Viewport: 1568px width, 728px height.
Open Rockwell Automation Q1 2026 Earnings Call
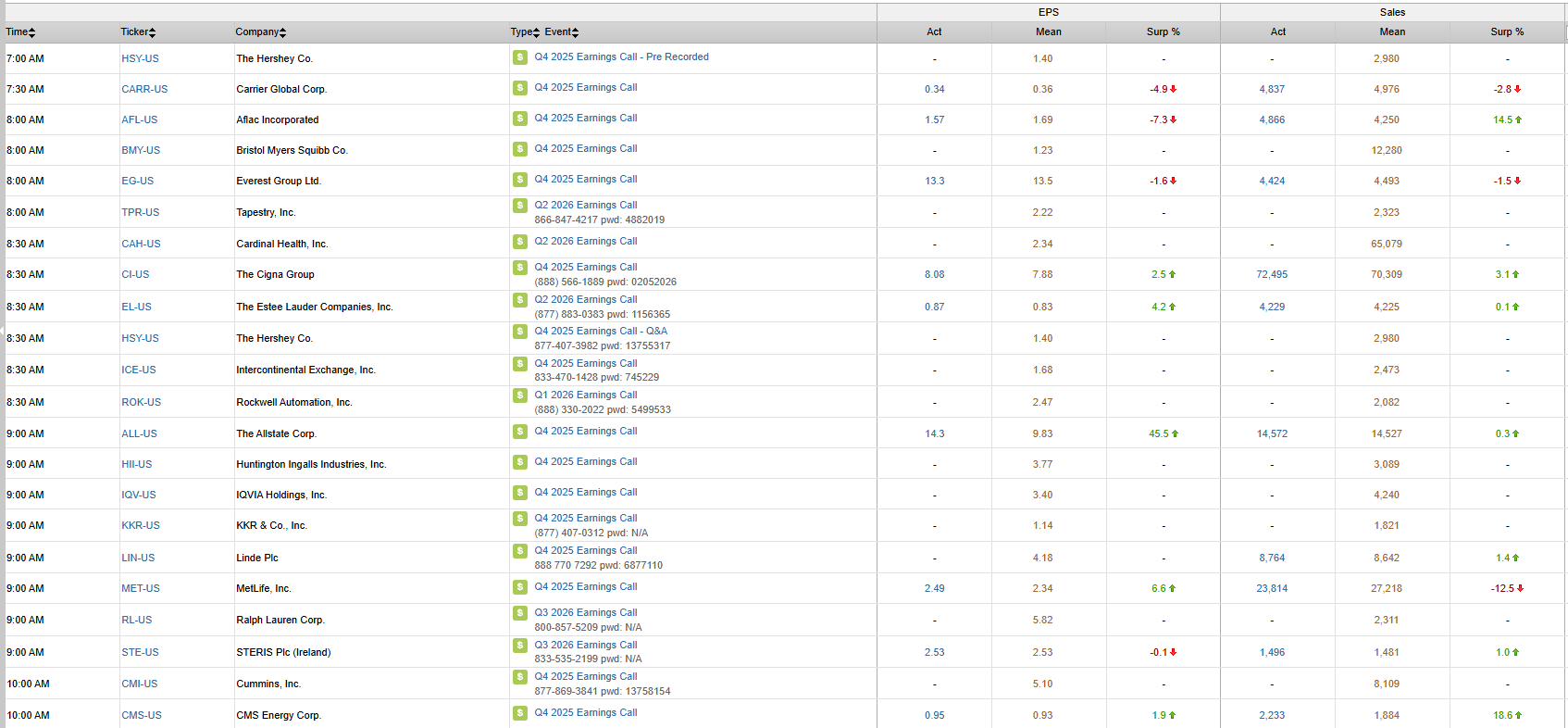[585, 395]
